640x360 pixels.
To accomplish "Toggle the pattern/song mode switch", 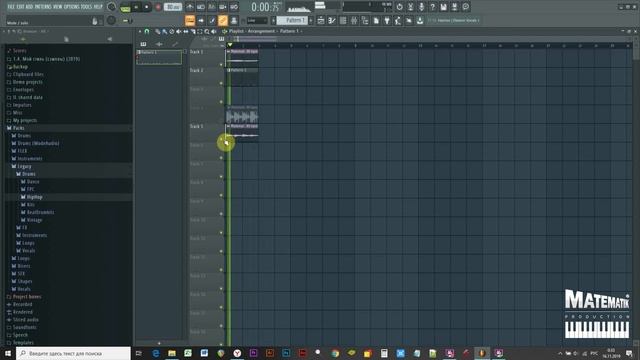I will 125,7.
